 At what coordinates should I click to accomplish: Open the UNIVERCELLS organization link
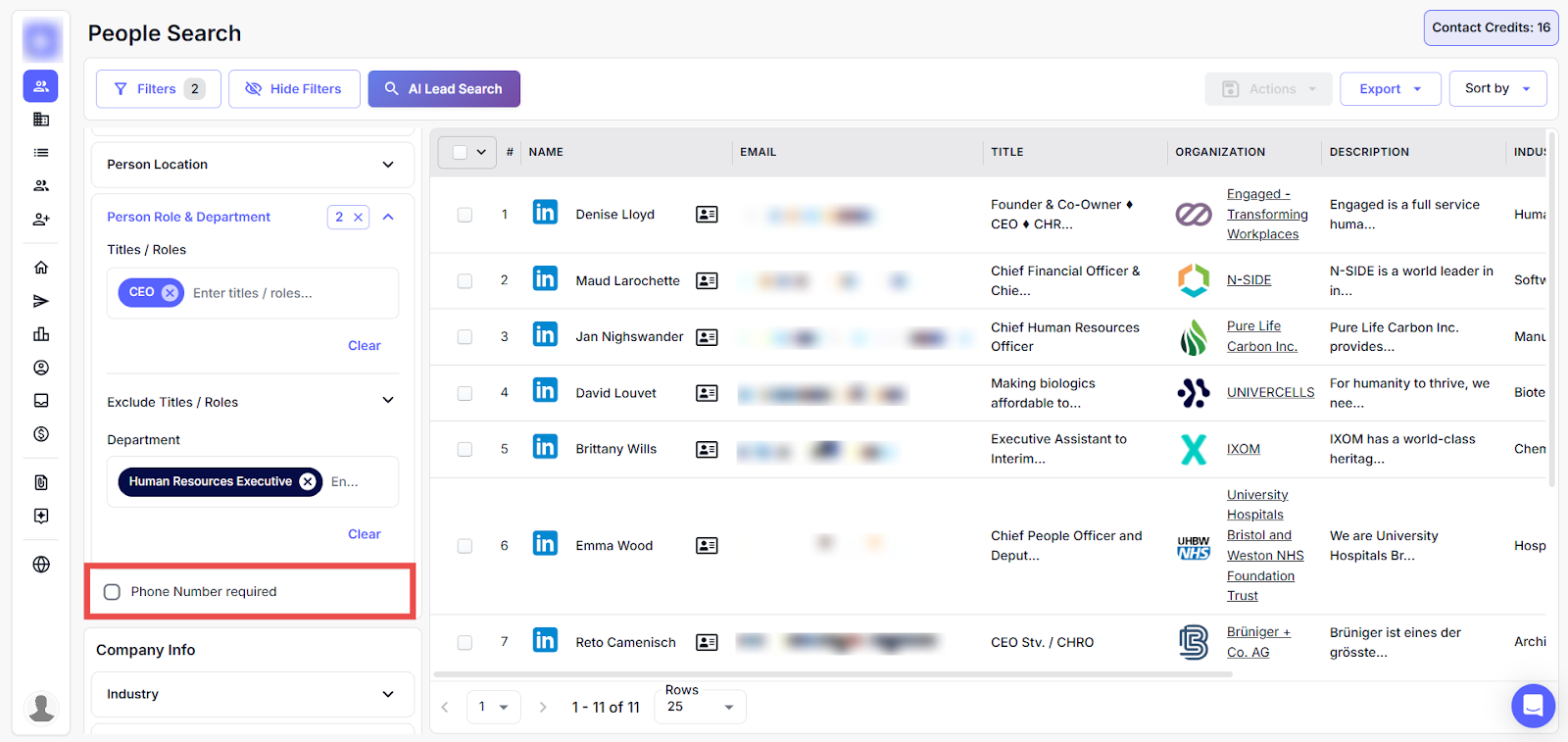click(x=1270, y=392)
